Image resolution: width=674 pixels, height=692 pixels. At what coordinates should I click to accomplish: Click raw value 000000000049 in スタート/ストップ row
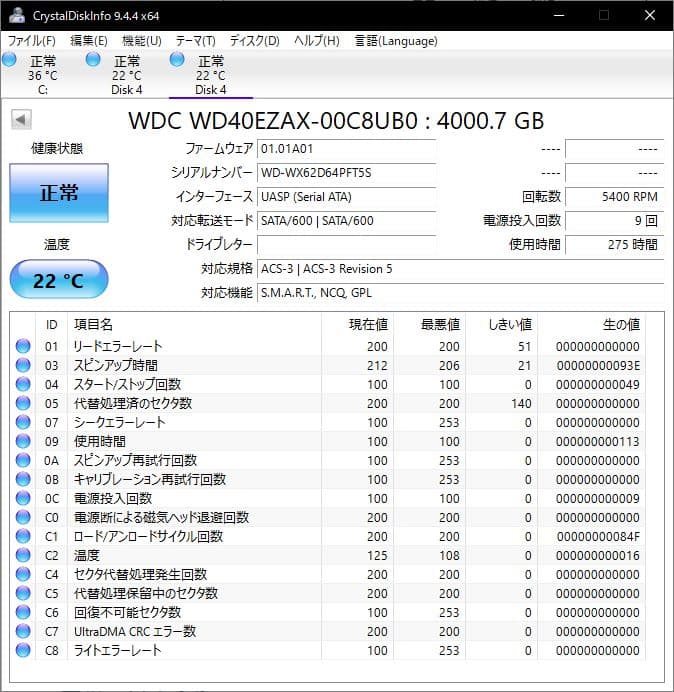[x=598, y=384]
